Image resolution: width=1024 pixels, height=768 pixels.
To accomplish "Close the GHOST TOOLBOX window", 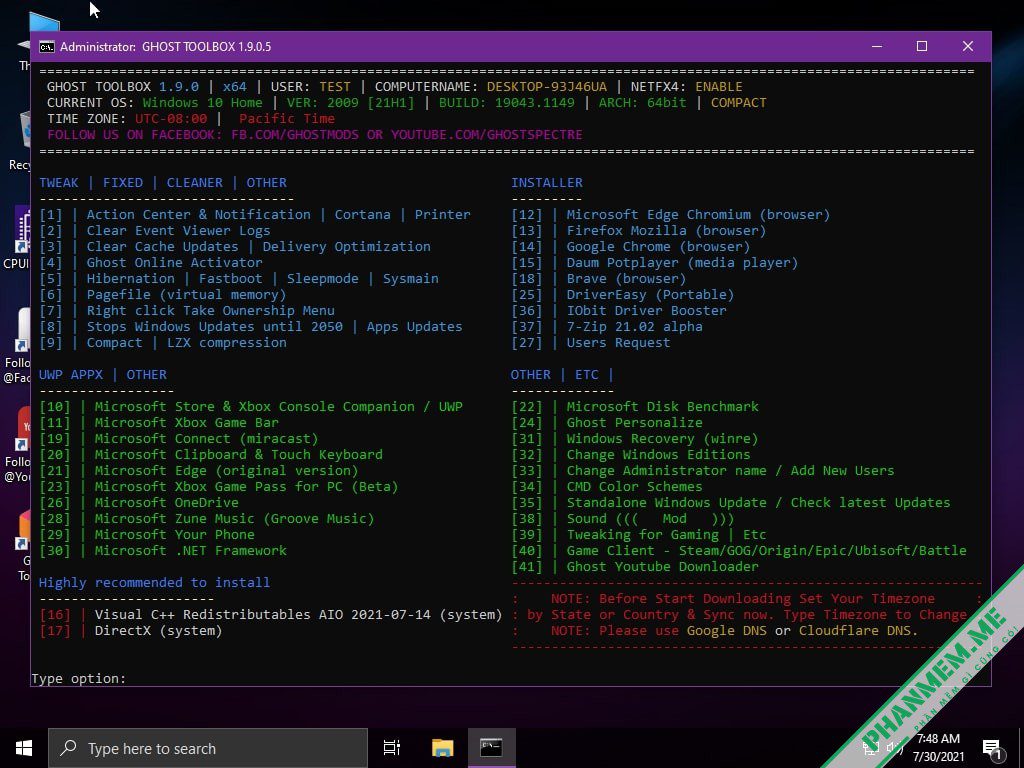I will [968, 46].
